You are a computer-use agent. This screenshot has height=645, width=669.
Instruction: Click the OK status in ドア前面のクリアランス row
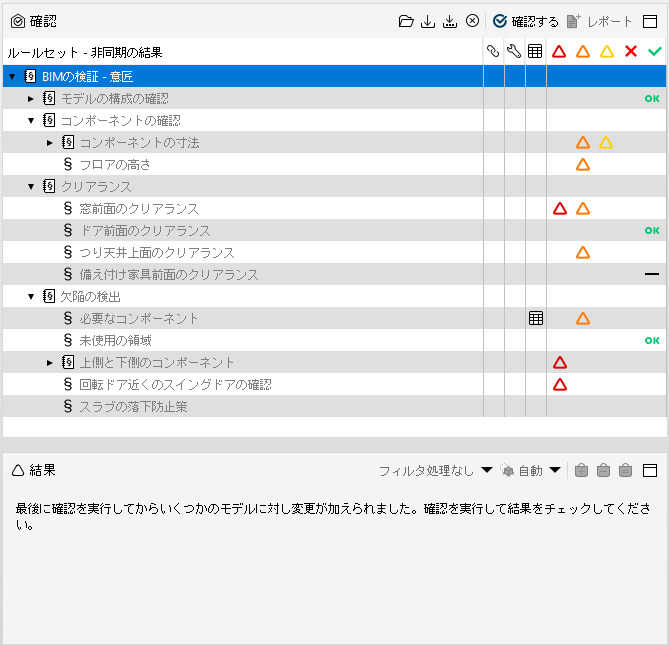(x=652, y=231)
